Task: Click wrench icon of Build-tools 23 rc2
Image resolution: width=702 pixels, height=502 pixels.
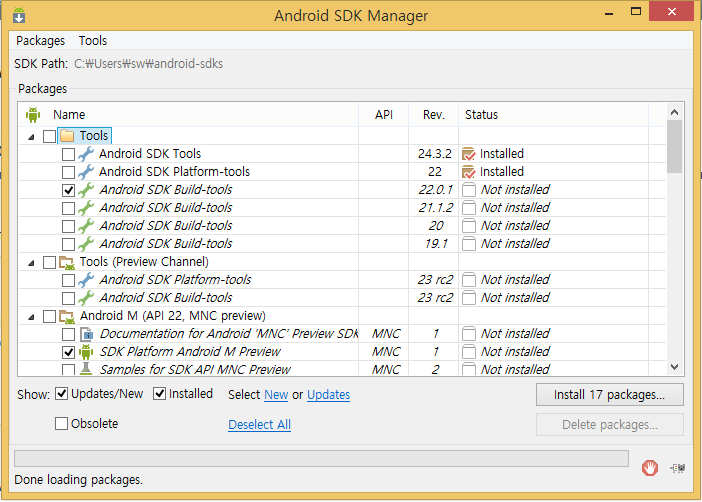Action: pos(86,298)
